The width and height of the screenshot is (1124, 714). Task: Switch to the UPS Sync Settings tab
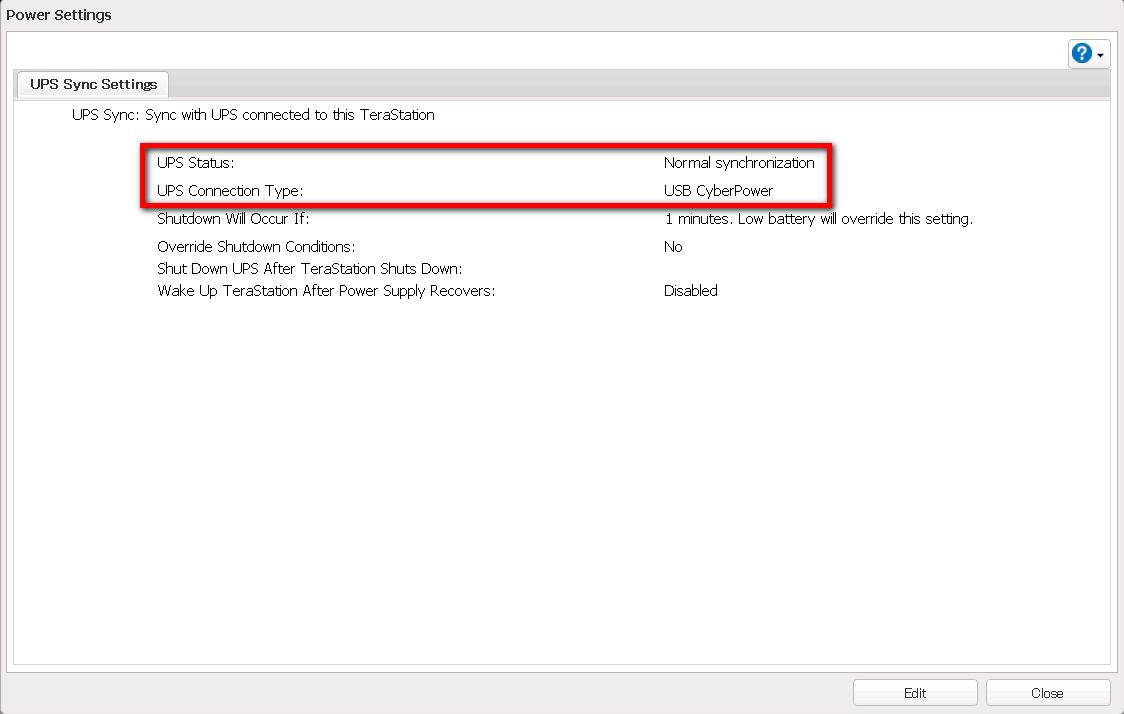pyautogui.click(x=93, y=84)
